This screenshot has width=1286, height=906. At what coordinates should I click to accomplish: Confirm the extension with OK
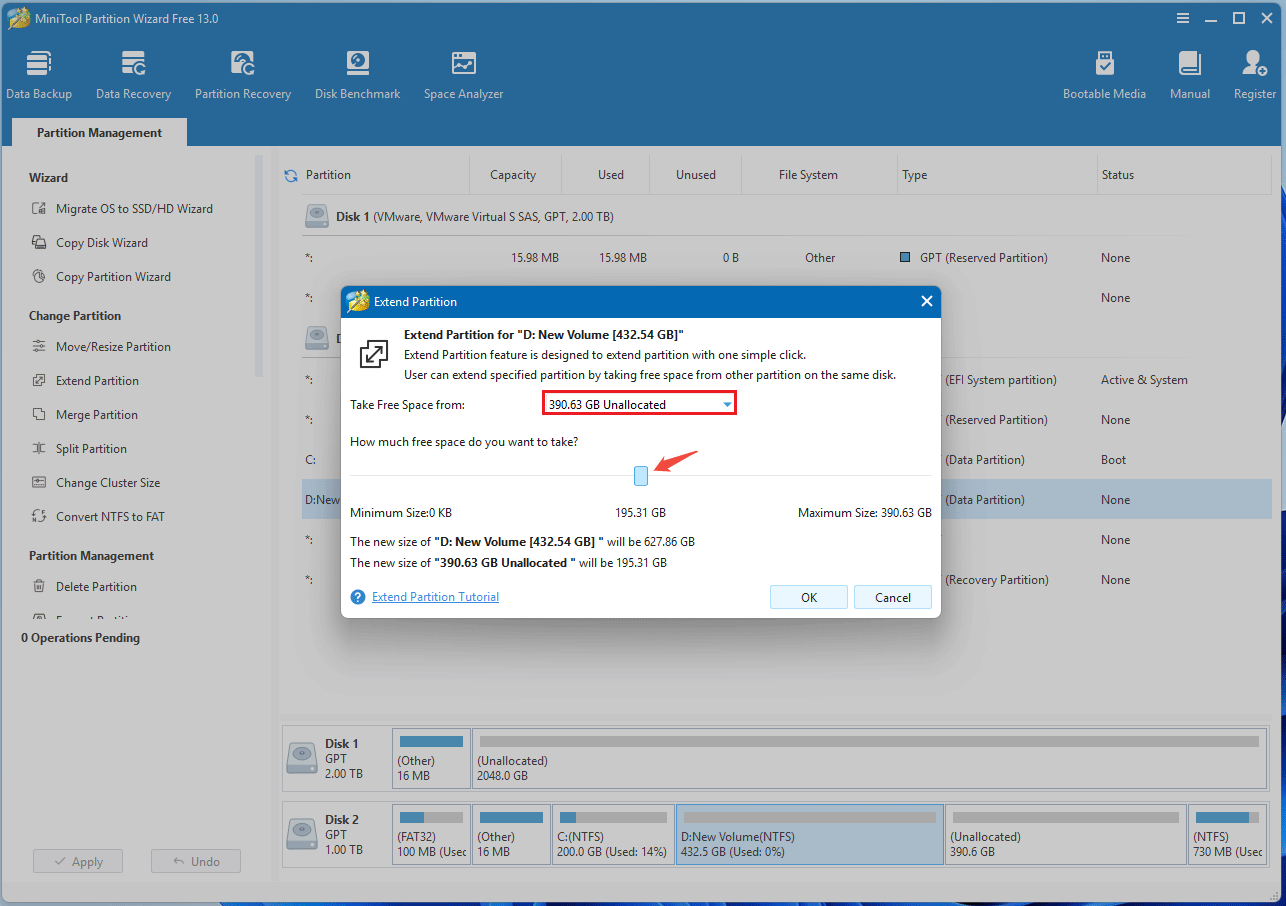pos(809,597)
